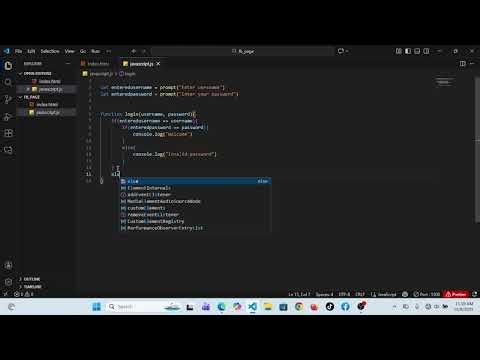Open the Explorer panel ellipsis menu
Viewport: 480px width, 360px height.
pos(68,63)
